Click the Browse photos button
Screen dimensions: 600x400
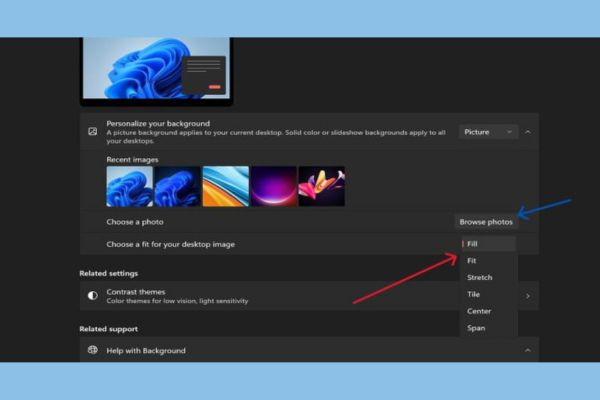click(x=486, y=222)
